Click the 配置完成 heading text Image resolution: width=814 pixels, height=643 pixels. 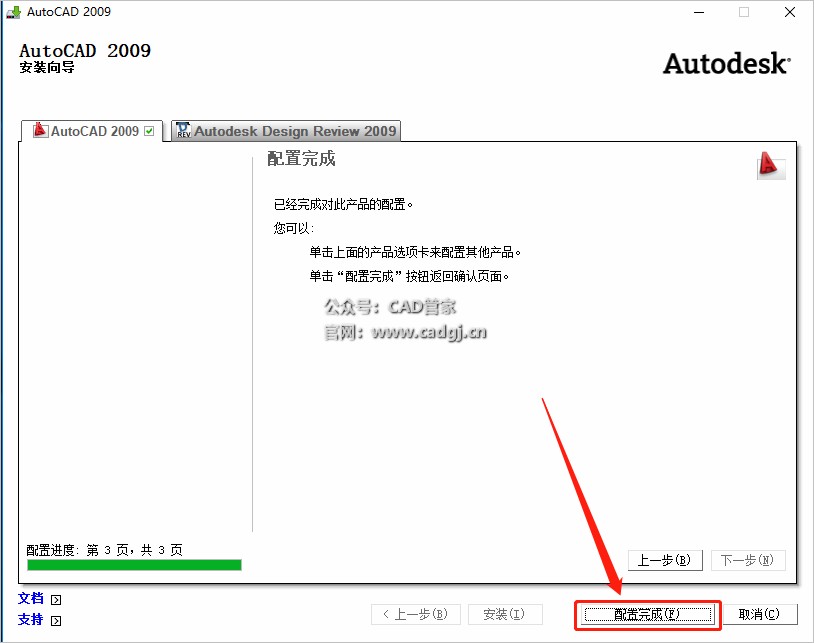click(301, 159)
